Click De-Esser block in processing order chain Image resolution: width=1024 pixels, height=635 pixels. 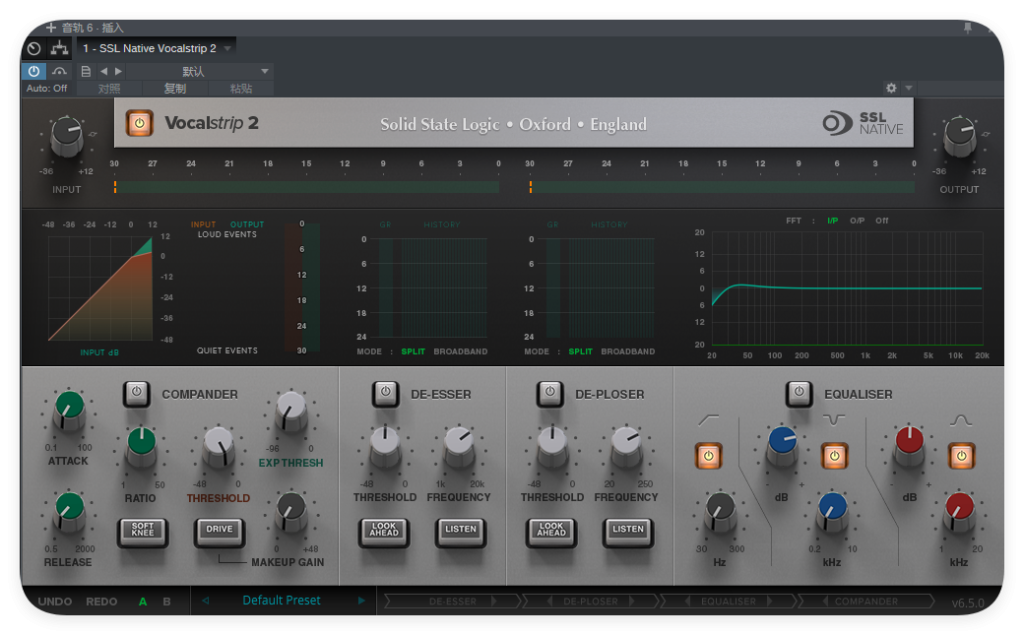pos(453,601)
